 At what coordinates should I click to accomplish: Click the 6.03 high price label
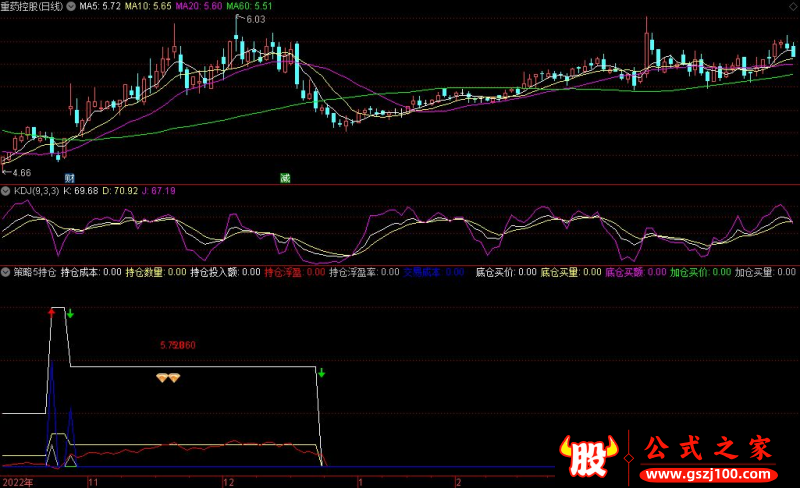256,19
